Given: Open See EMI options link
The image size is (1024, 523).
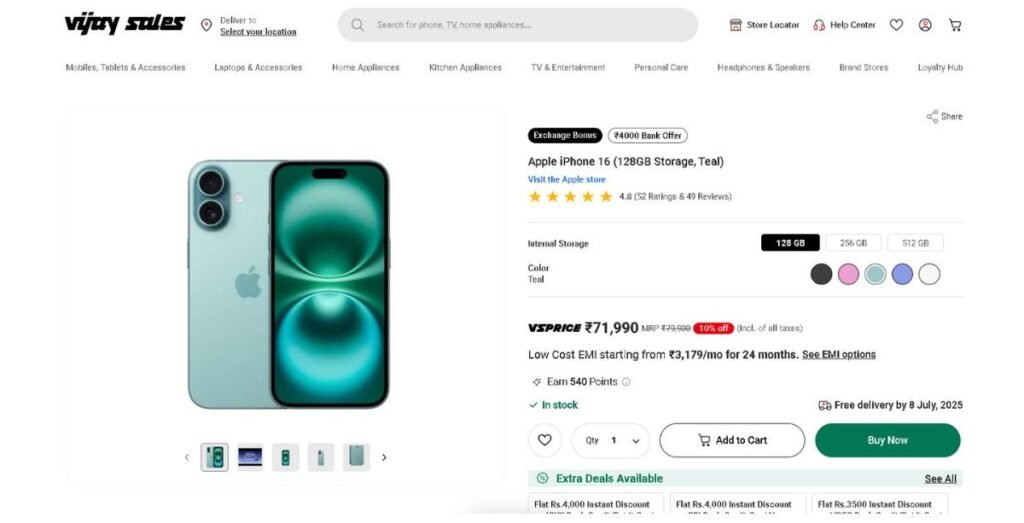Looking at the screenshot, I should (838, 355).
